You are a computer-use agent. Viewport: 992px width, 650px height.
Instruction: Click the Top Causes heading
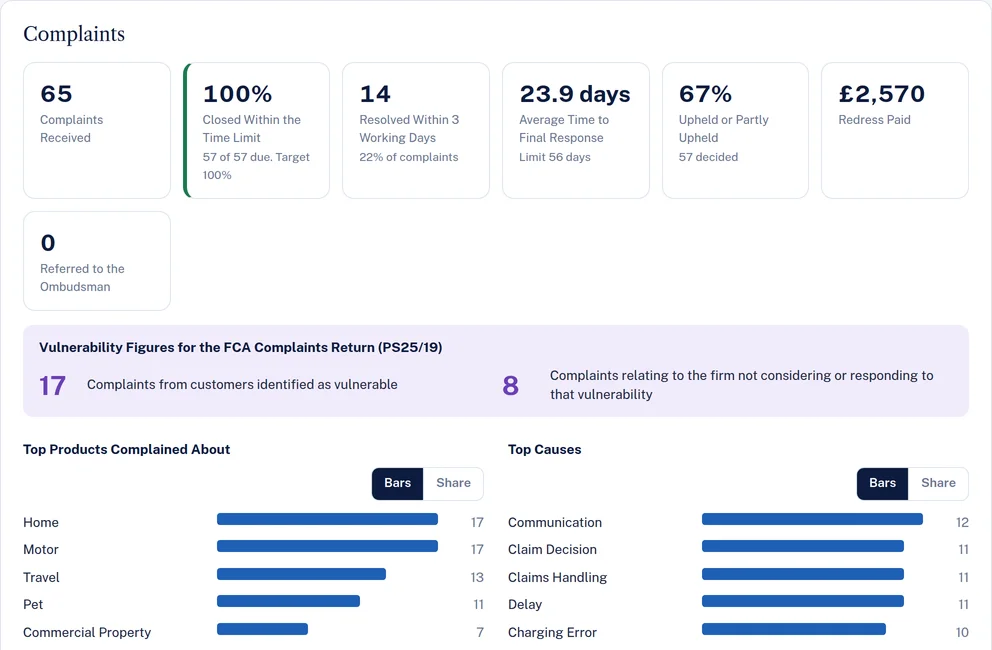[x=545, y=449]
